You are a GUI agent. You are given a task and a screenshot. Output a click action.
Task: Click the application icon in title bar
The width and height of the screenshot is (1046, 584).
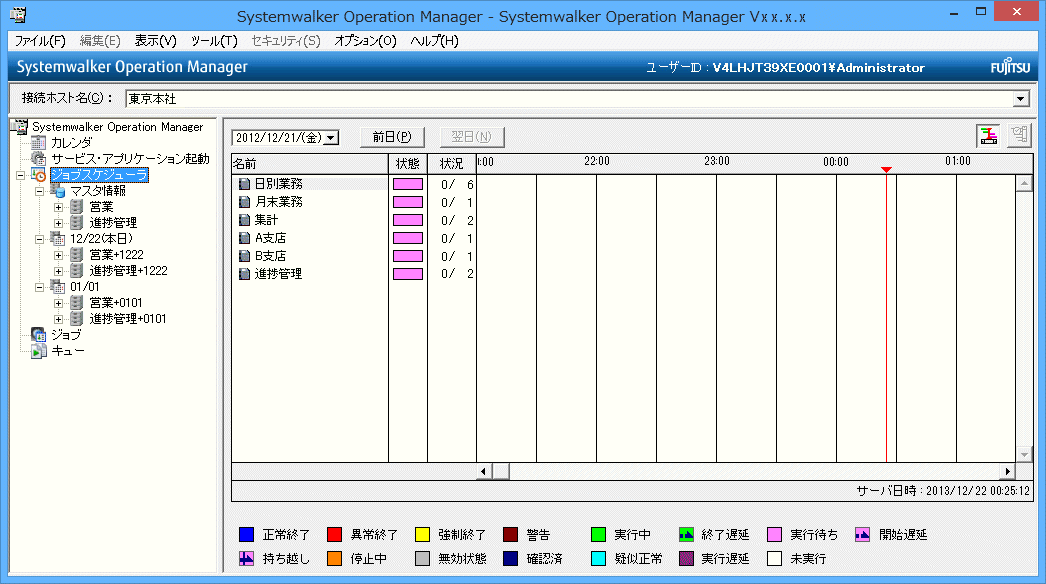coord(18,14)
